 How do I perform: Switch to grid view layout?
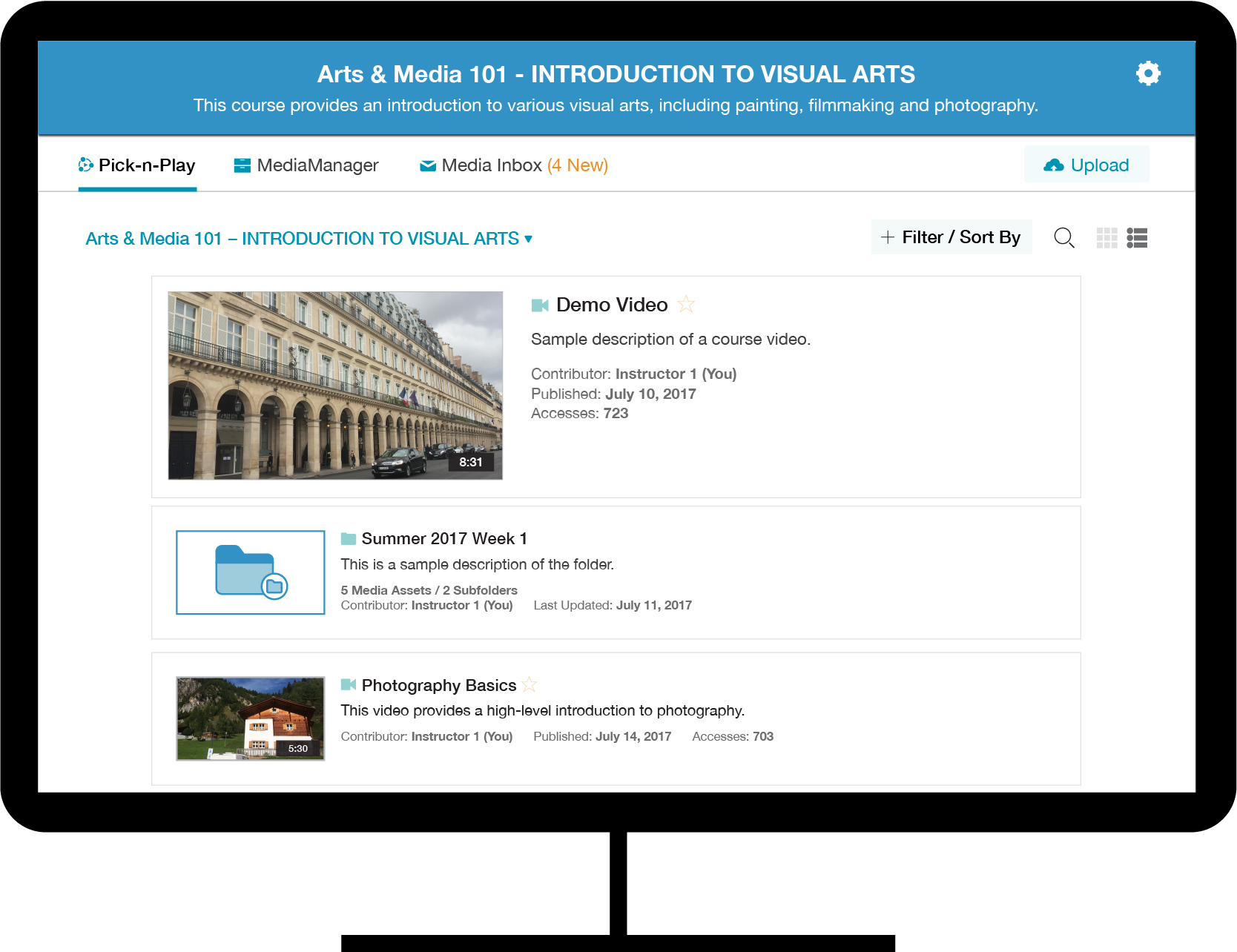(x=1106, y=238)
